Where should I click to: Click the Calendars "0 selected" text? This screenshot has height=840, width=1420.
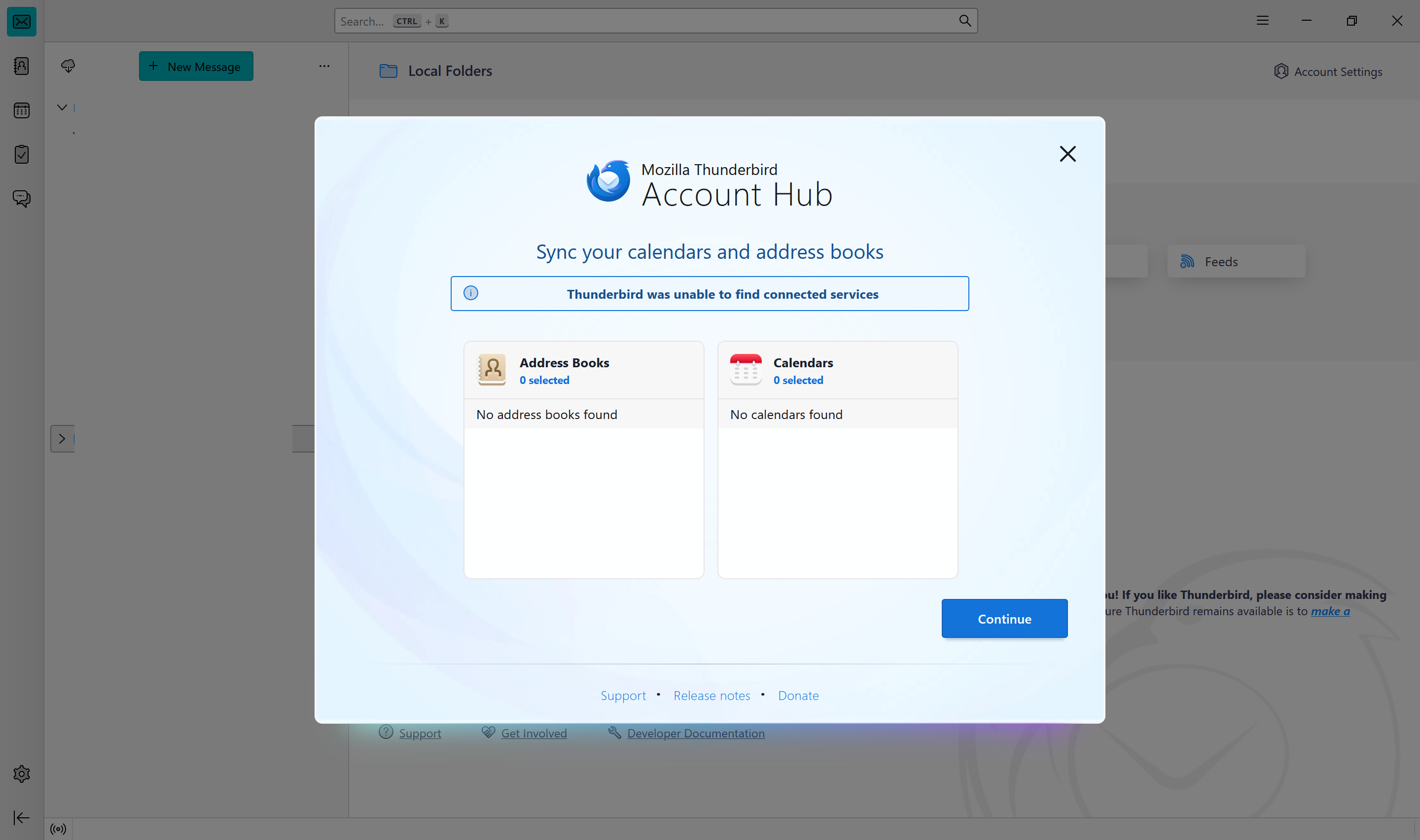[x=798, y=381]
